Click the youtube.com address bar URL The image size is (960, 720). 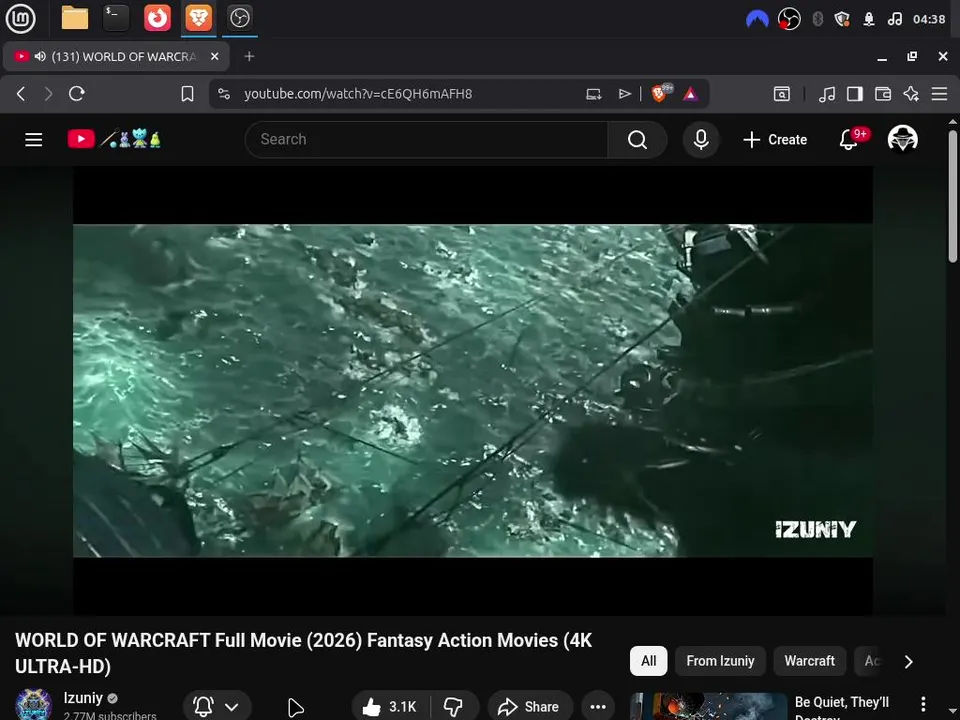tap(358, 94)
